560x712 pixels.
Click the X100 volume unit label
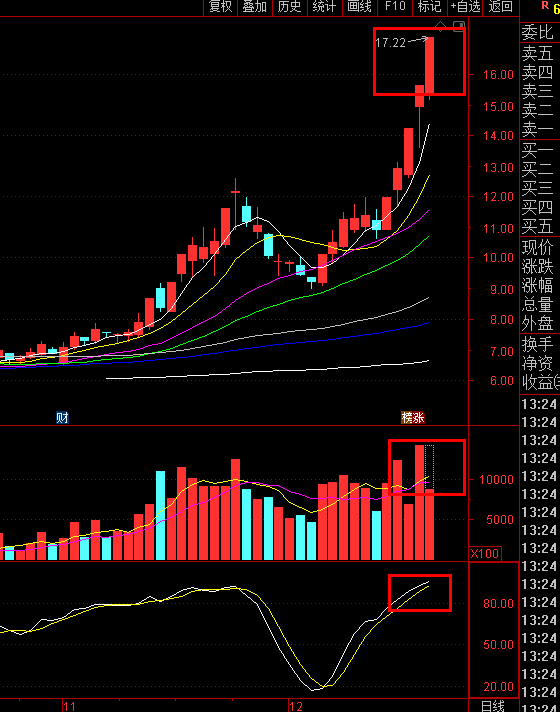(485, 554)
